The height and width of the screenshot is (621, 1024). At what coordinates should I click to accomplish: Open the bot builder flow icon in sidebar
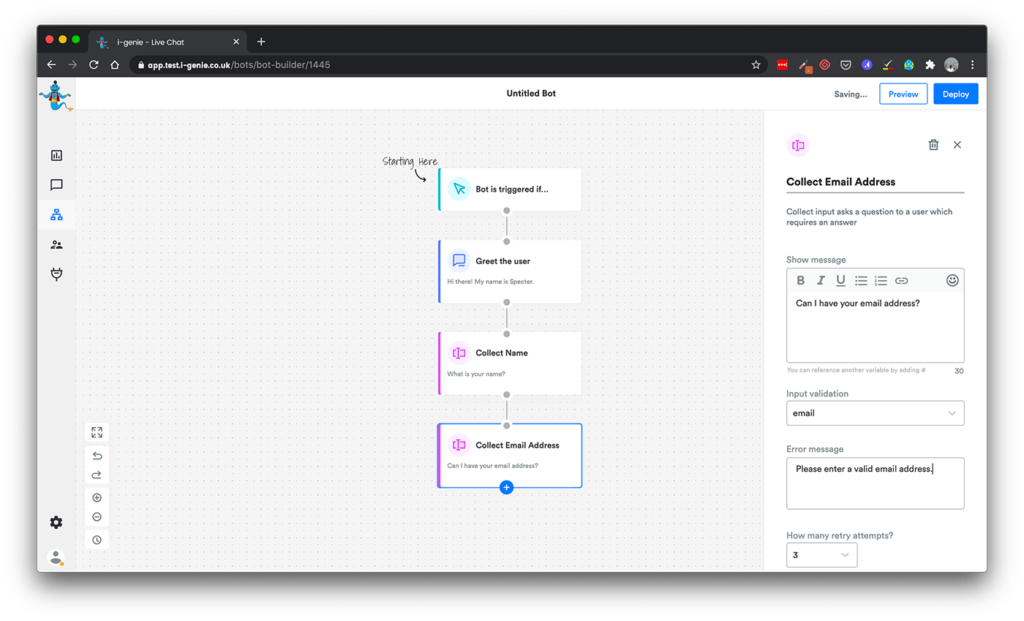(56, 215)
